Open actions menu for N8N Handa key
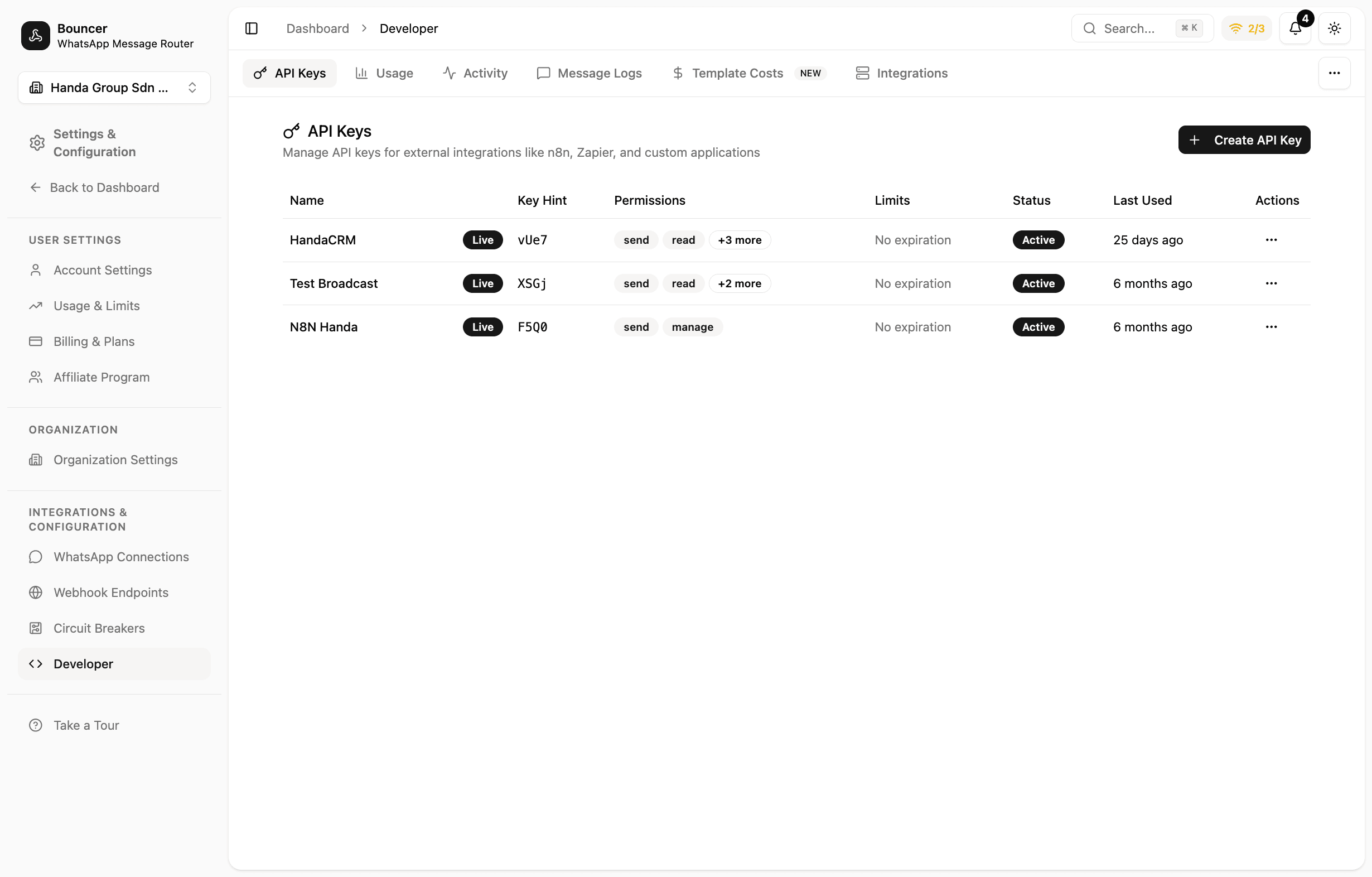Viewport: 1372px width, 877px height. [x=1271, y=327]
